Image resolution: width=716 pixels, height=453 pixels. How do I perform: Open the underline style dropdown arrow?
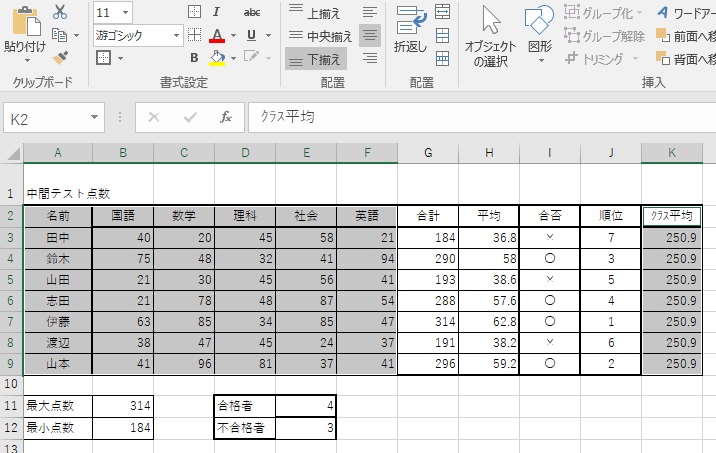[x=268, y=35]
